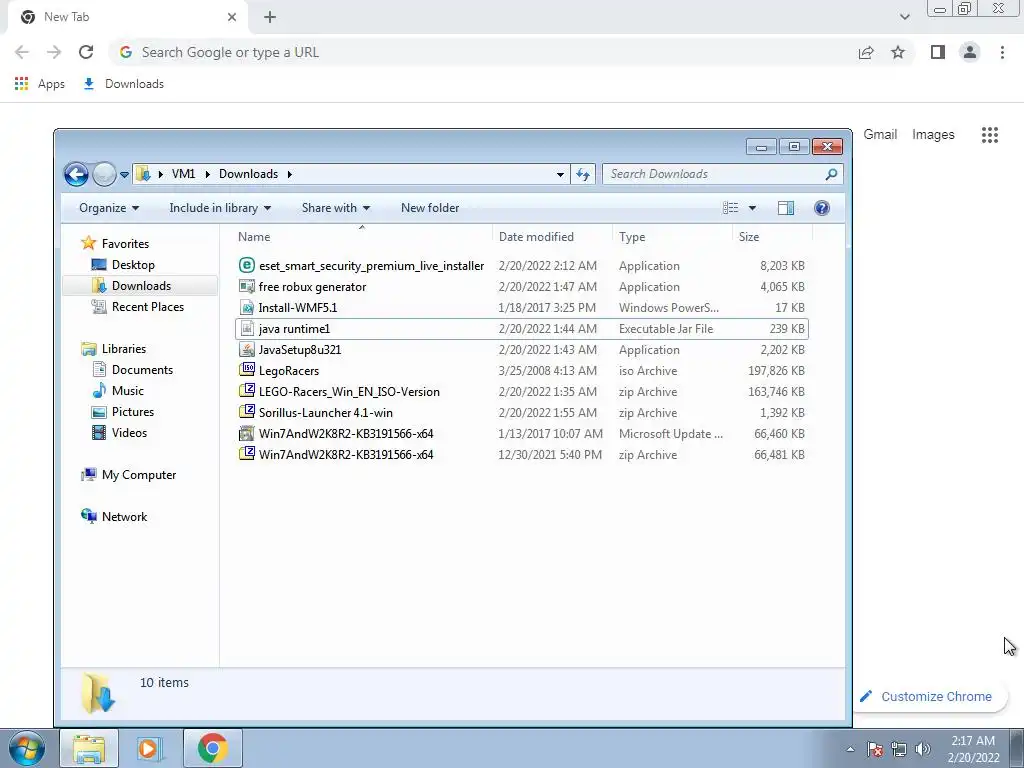
Task: Expand Include in library dropdown
Action: (x=220, y=208)
